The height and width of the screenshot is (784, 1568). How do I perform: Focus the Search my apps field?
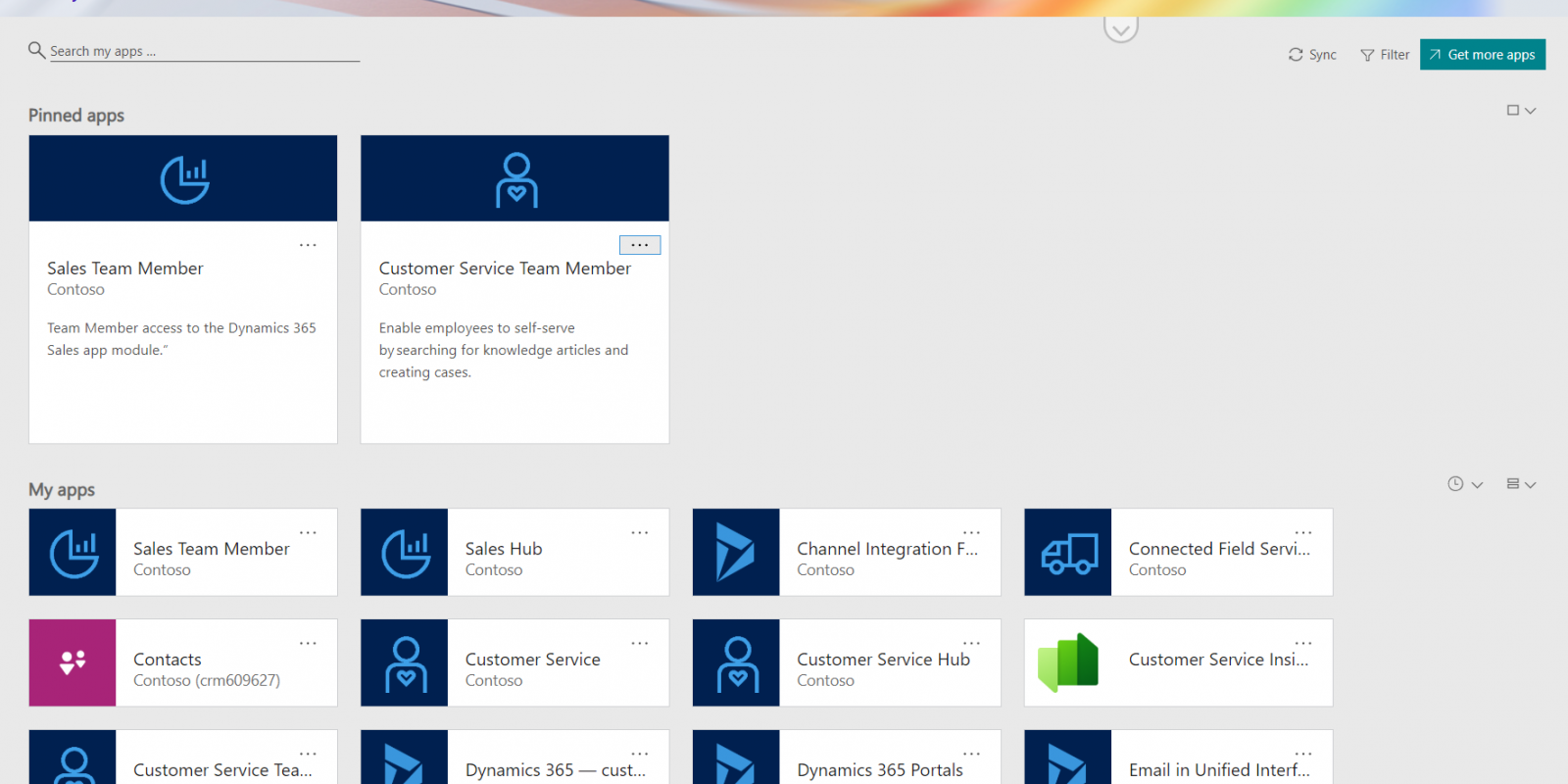click(205, 51)
